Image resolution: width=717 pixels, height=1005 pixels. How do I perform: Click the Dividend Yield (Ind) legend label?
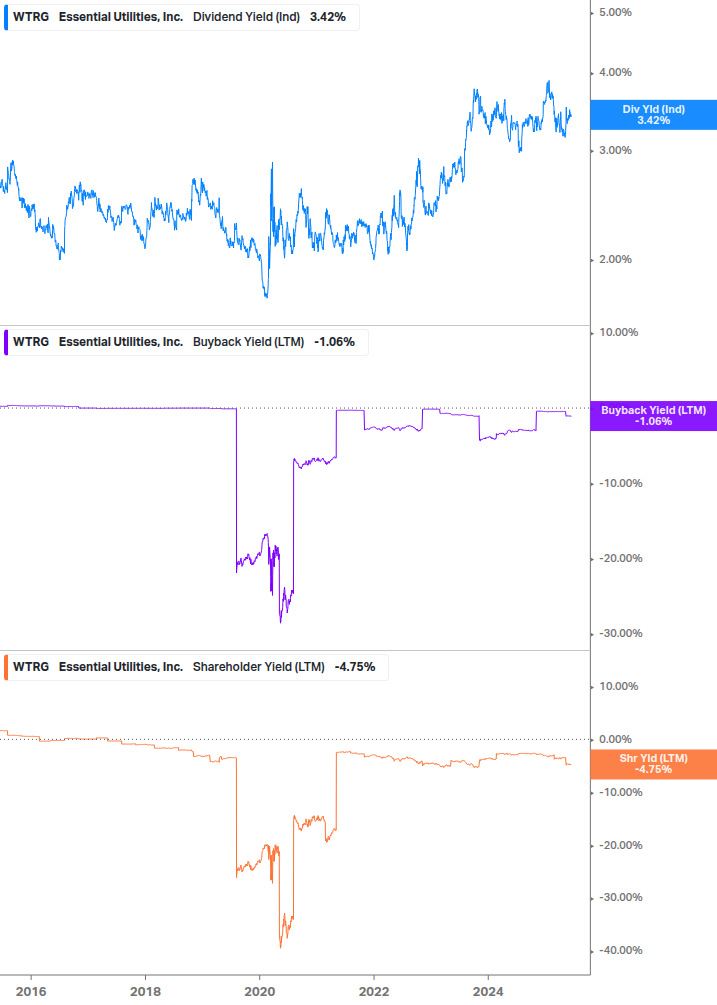click(246, 17)
